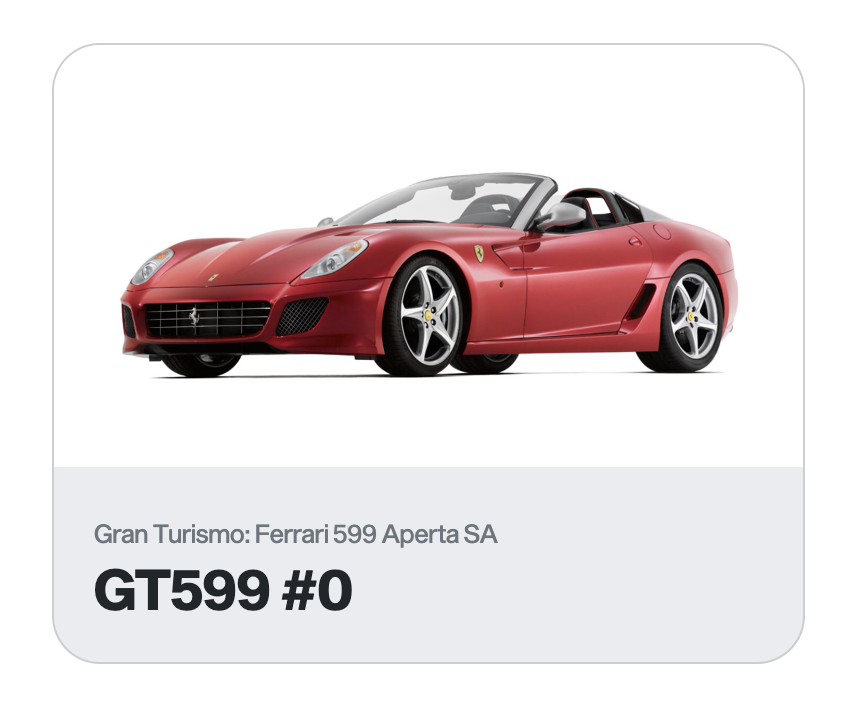
Task: Click the prancing horse emblem on the grille
Action: (194, 316)
